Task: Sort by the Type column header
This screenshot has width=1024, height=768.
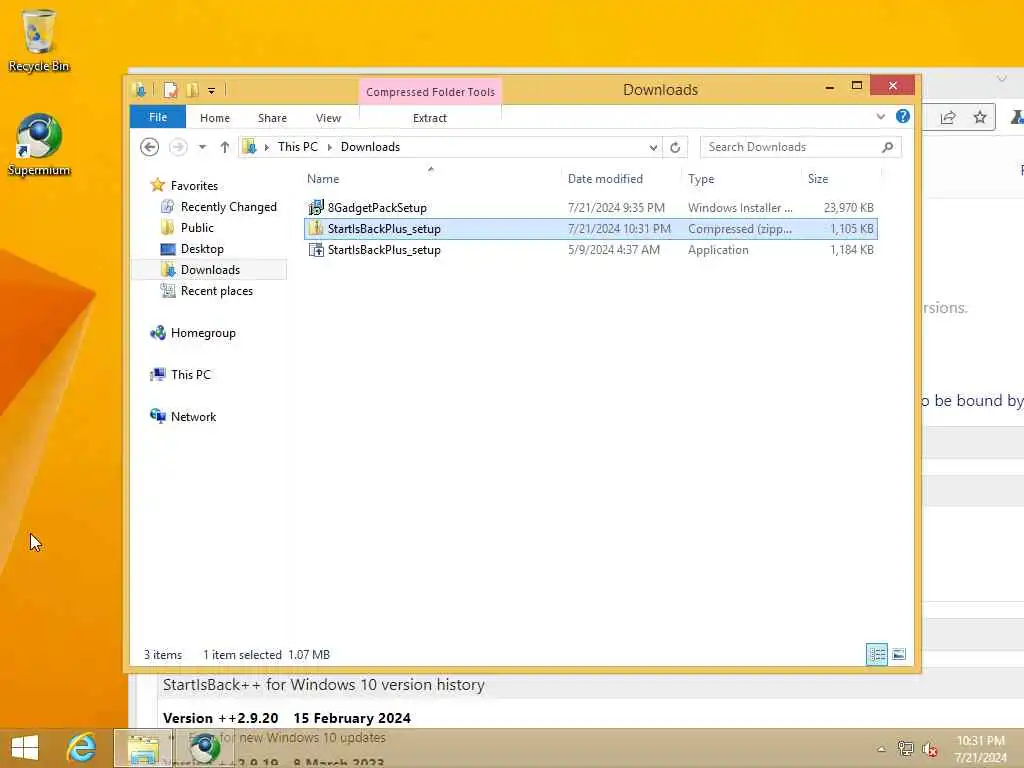Action: 701,179
